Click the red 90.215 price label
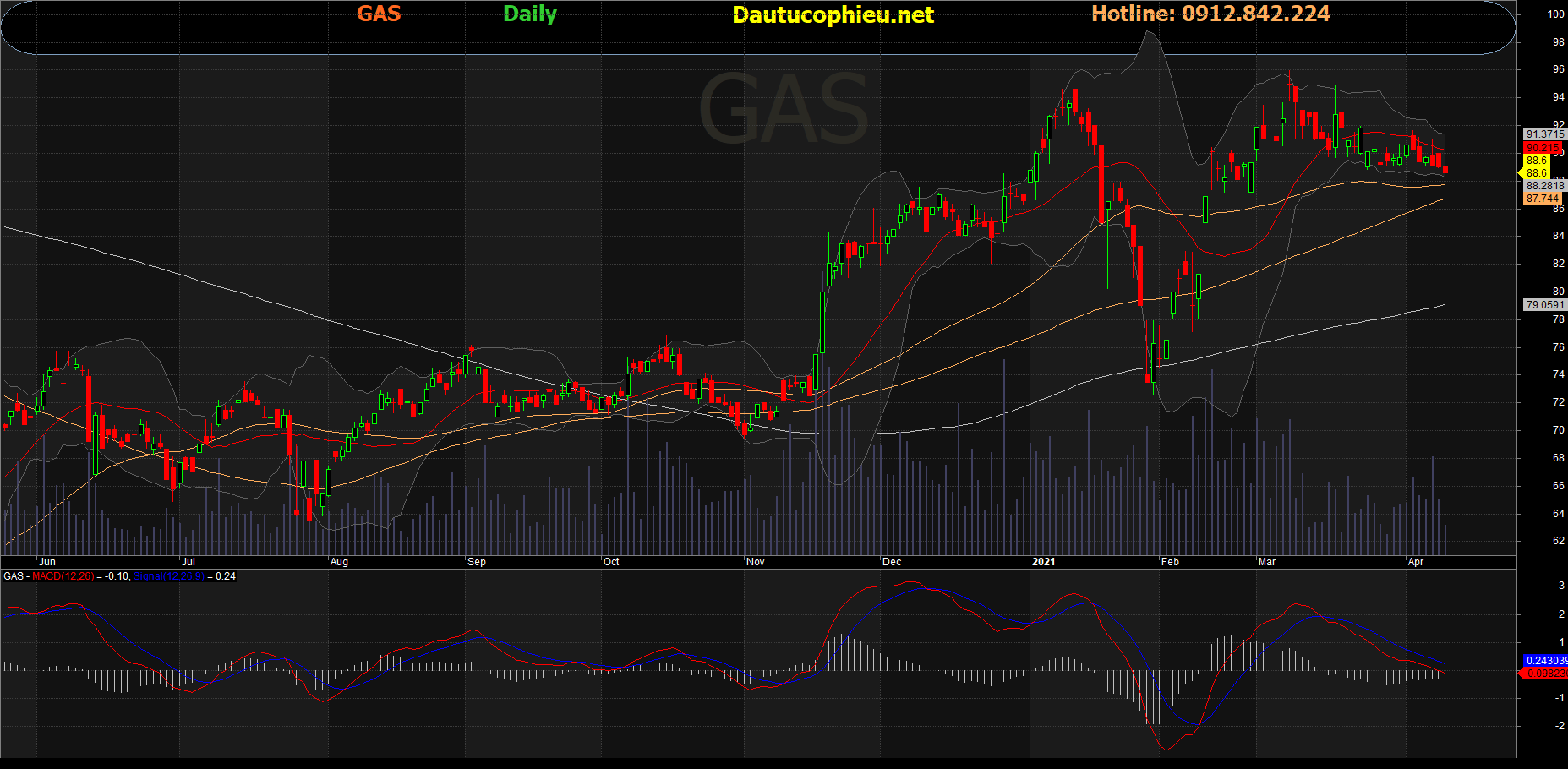 pos(1543,148)
